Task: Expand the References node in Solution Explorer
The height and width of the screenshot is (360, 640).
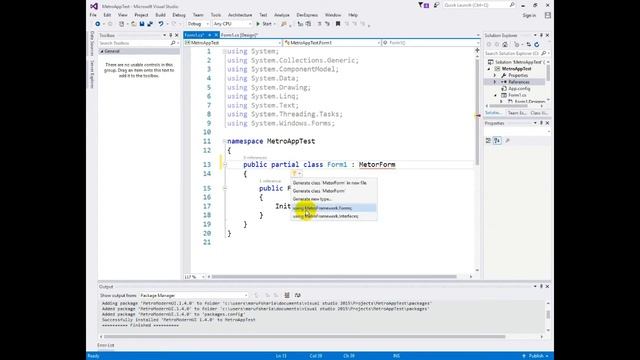Action: (x=495, y=82)
